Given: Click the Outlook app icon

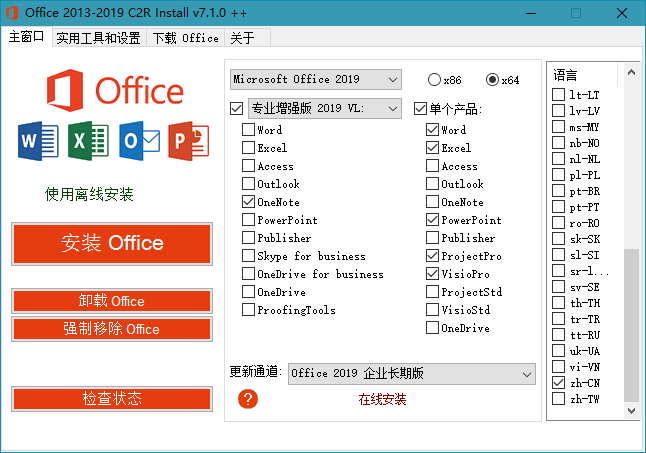Looking at the screenshot, I should (139, 141).
